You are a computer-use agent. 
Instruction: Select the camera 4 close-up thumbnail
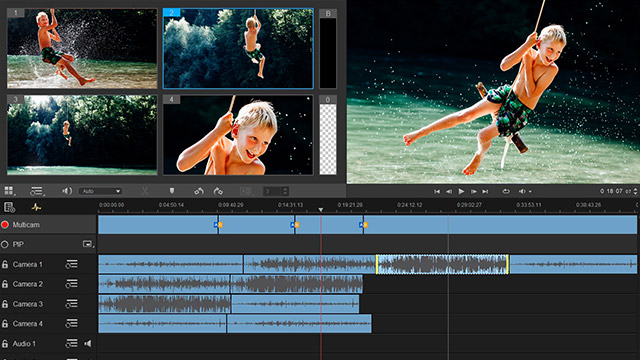click(238, 135)
